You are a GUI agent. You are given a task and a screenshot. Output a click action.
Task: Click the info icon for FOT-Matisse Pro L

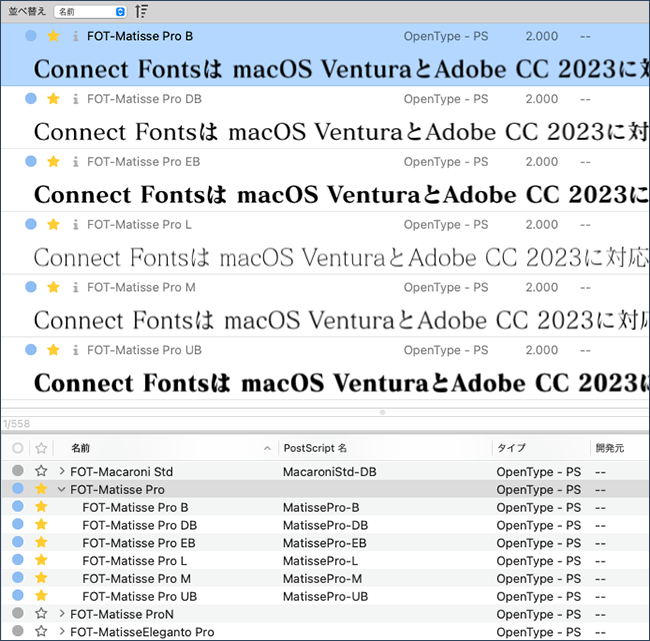tap(75, 225)
